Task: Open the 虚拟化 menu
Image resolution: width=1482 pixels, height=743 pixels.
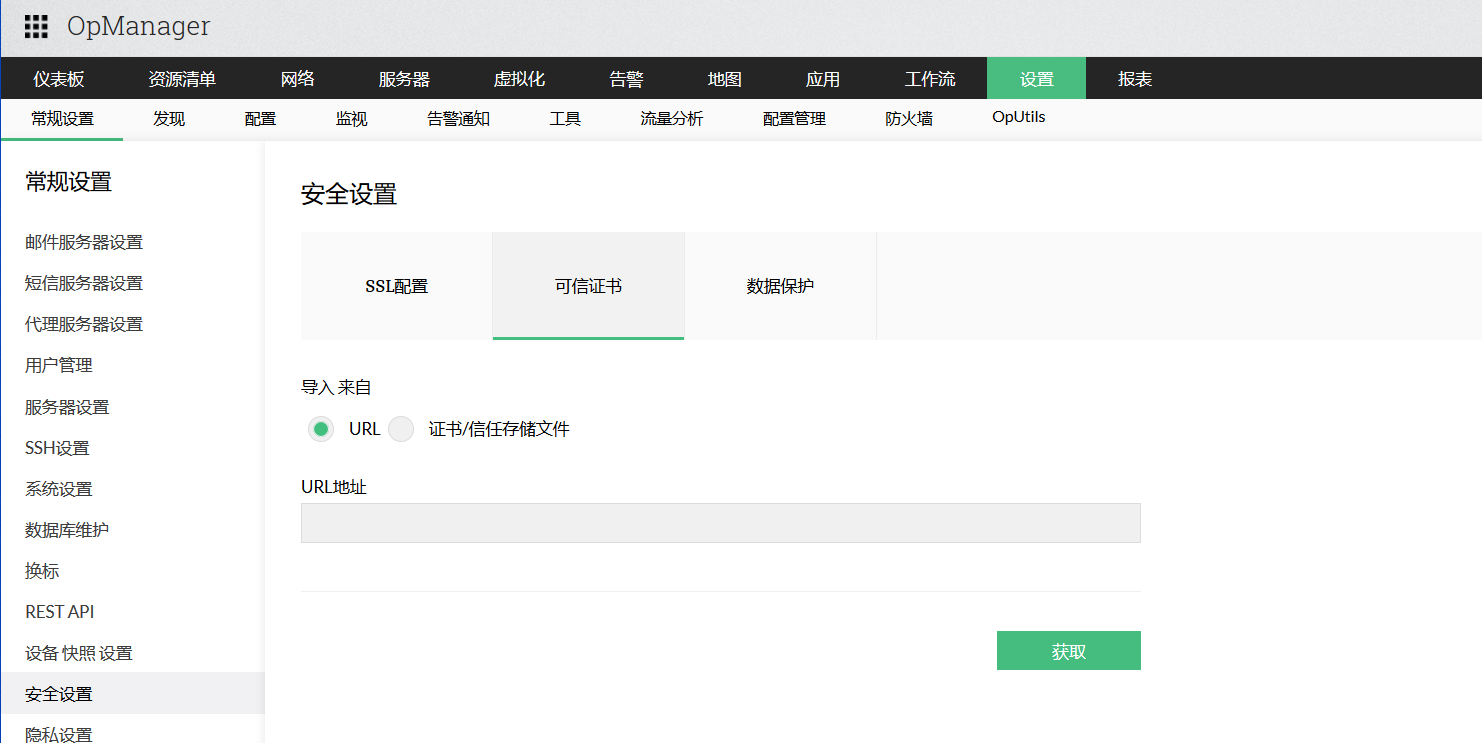Action: 519,78
